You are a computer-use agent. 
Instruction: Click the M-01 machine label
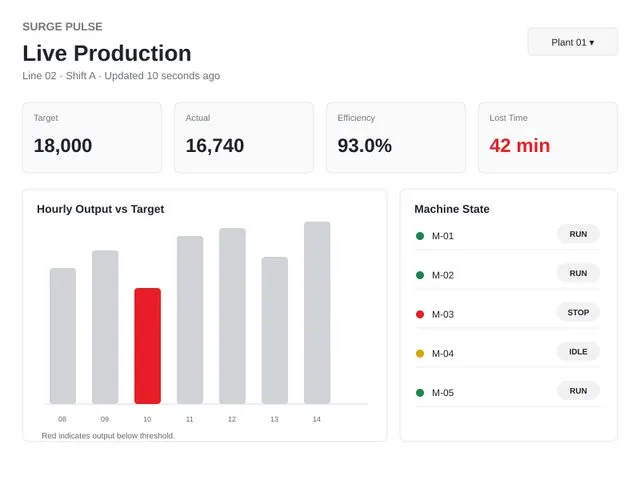click(x=442, y=236)
